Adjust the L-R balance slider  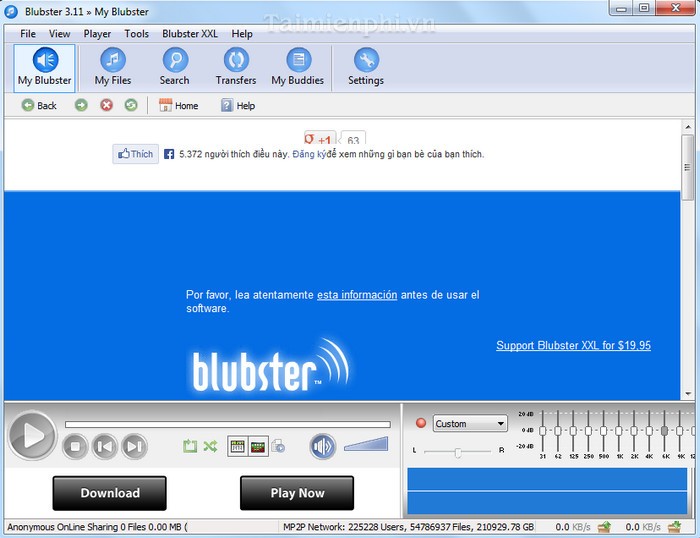point(458,452)
